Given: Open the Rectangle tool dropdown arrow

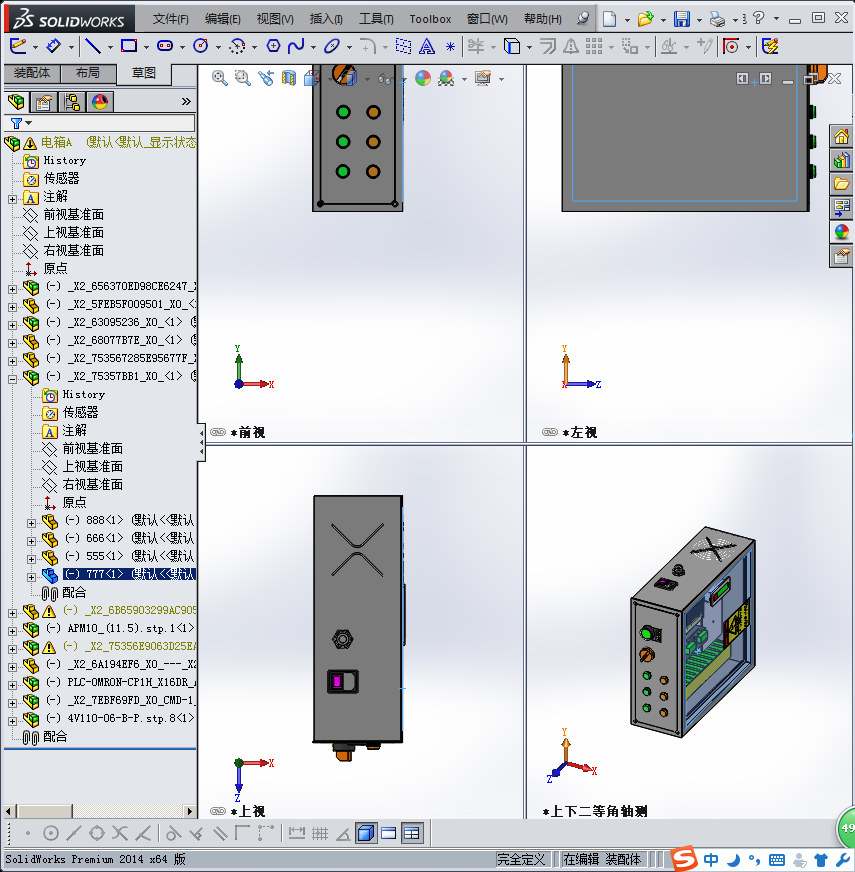Looking at the screenshot, I should coord(146,47).
